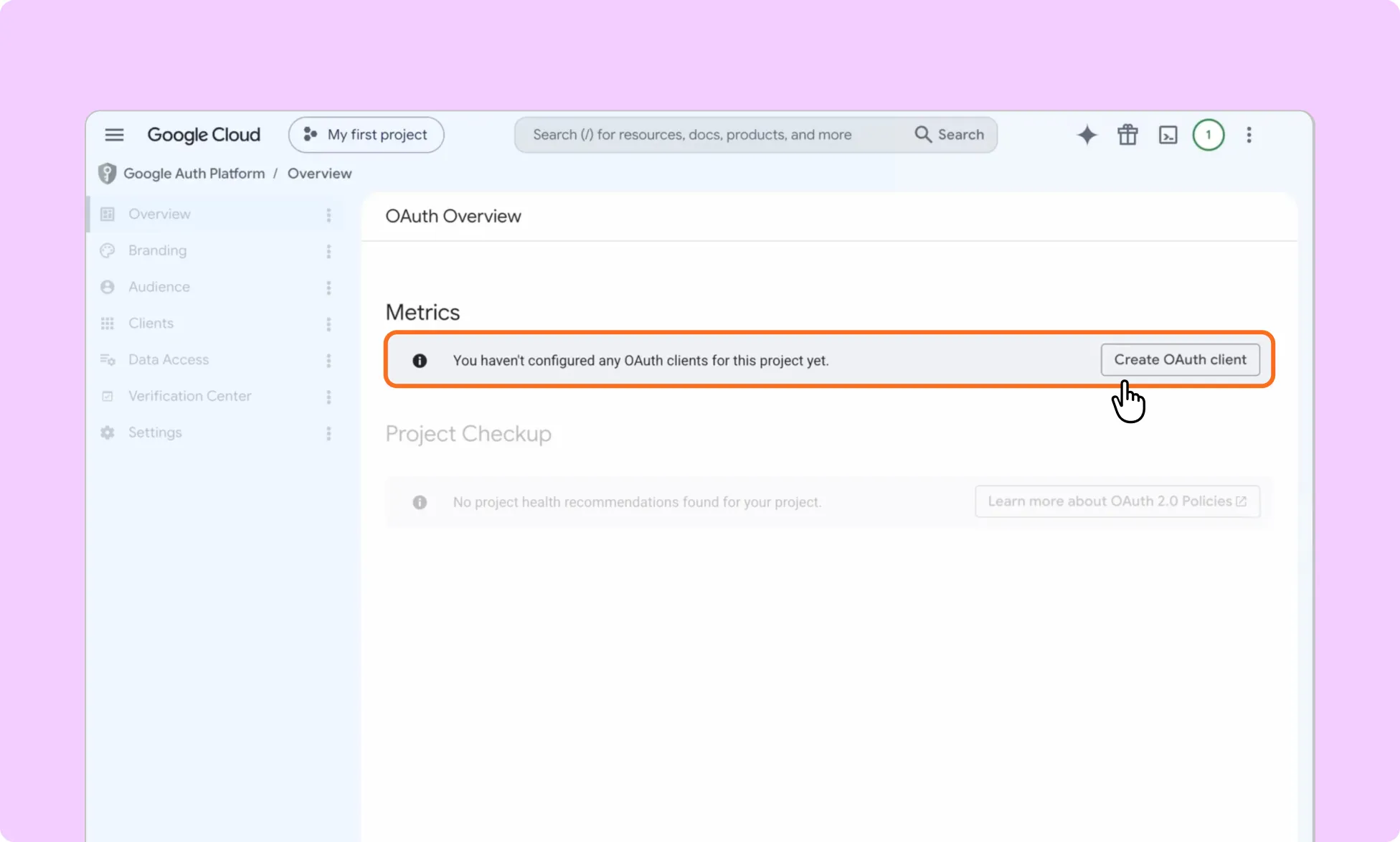Activate the Cloud Shell terminal icon

1168,135
